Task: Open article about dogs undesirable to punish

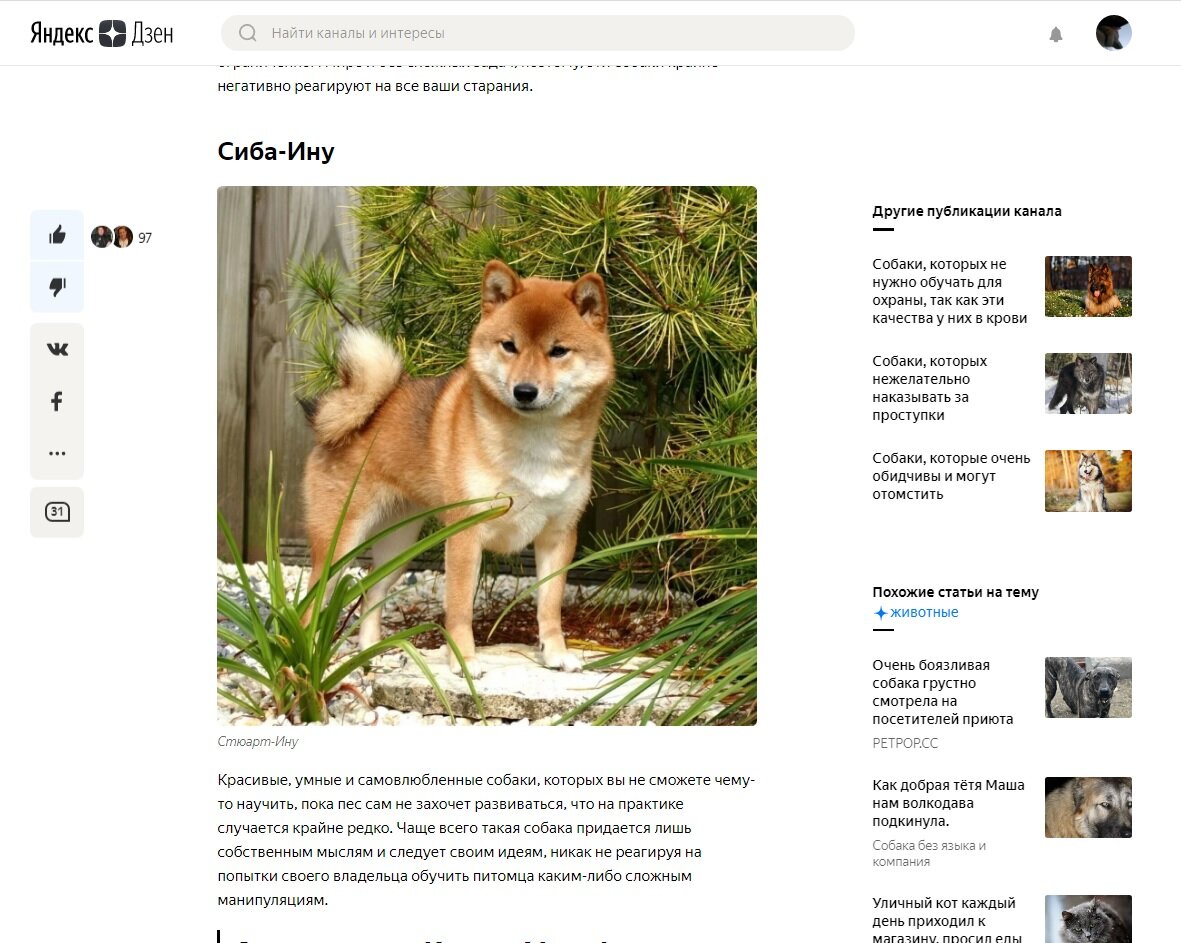Action: 929,388
